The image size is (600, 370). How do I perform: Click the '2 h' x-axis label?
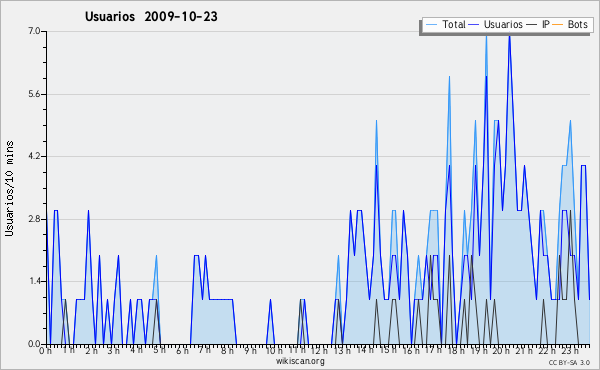91,350
